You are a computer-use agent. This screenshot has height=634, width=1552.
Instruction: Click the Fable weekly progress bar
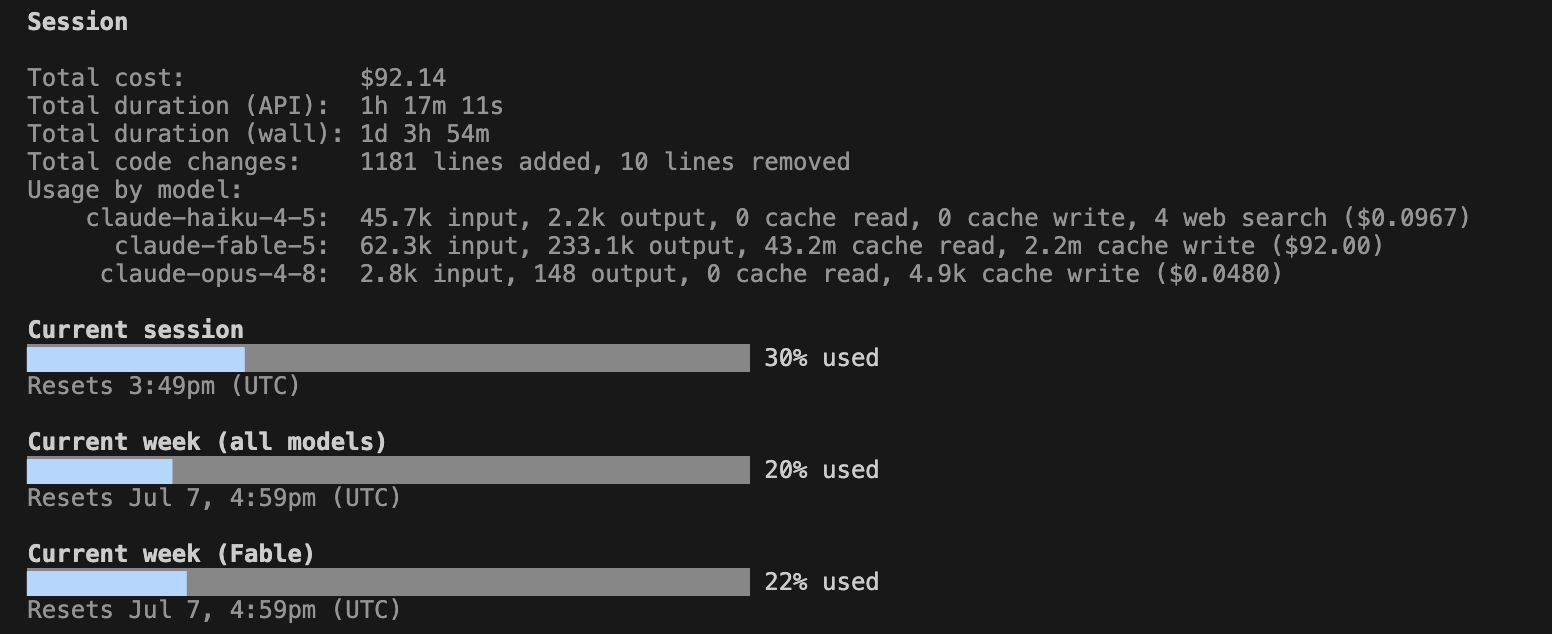388,582
